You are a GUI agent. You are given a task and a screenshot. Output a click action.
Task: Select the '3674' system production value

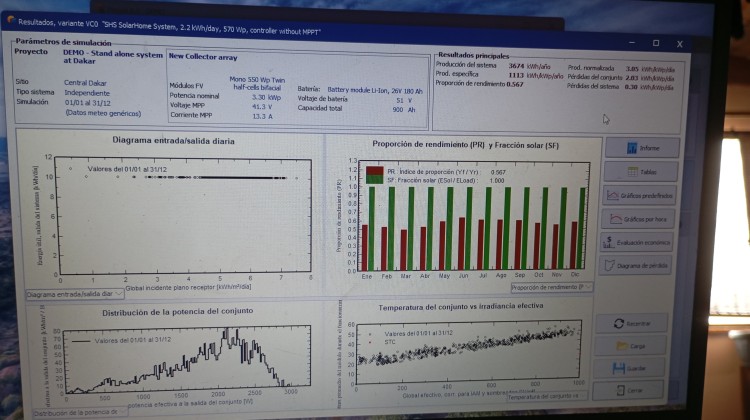(516, 66)
